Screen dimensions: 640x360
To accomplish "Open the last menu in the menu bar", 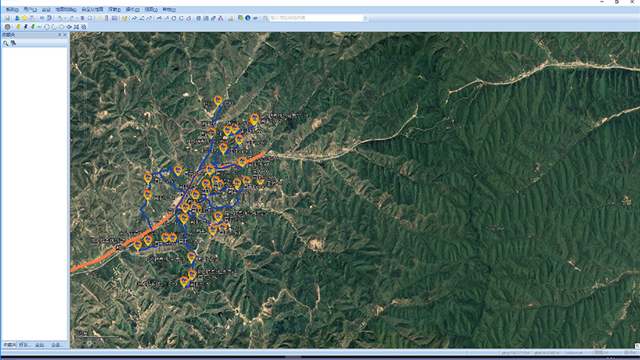I will (169, 9).
